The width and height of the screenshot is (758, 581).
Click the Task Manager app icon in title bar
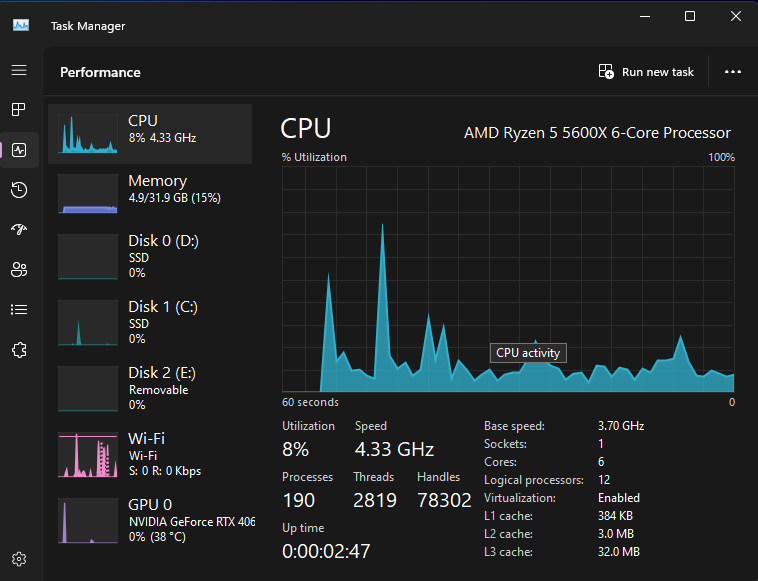click(21, 25)
